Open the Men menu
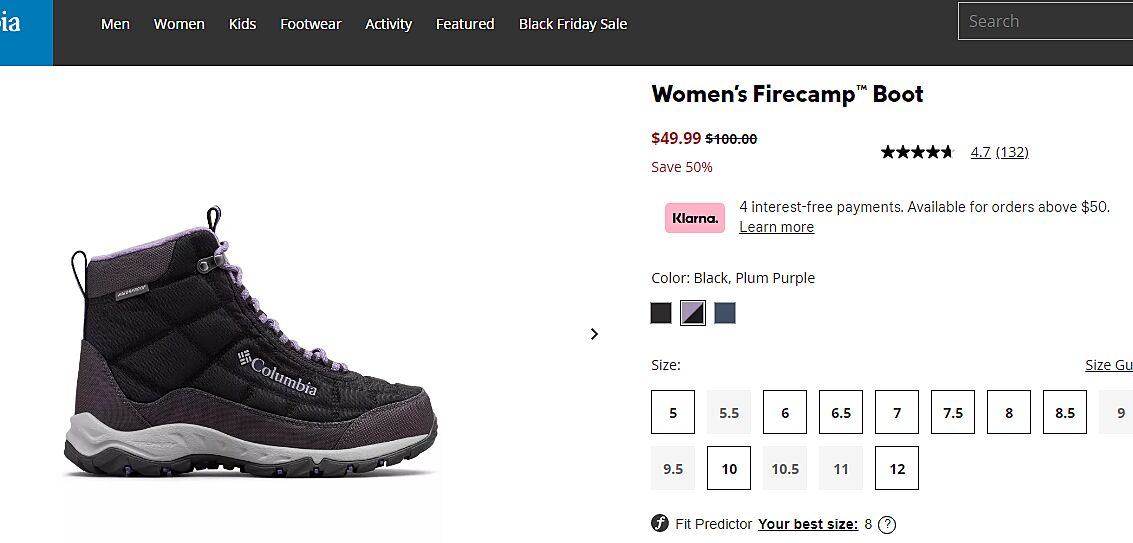The width and height of the screenshot is (1133, 543). click(x=115, y=24)
